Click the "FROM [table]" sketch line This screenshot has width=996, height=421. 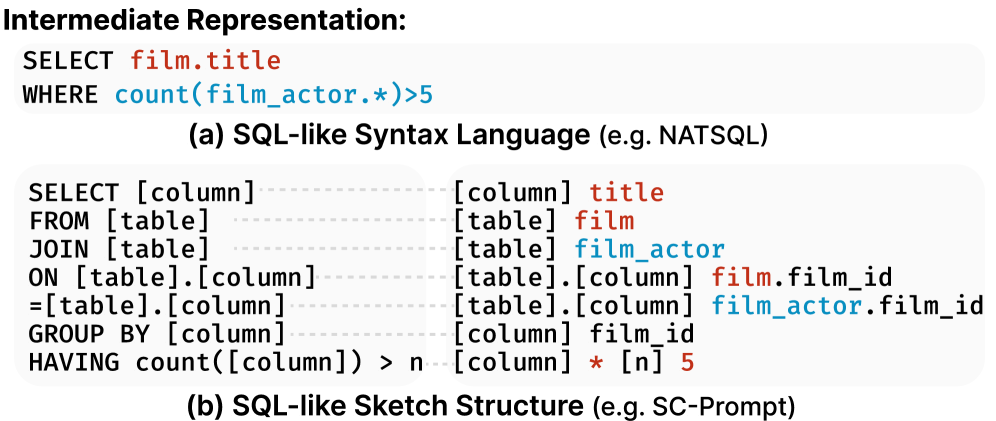pos(119,220)
